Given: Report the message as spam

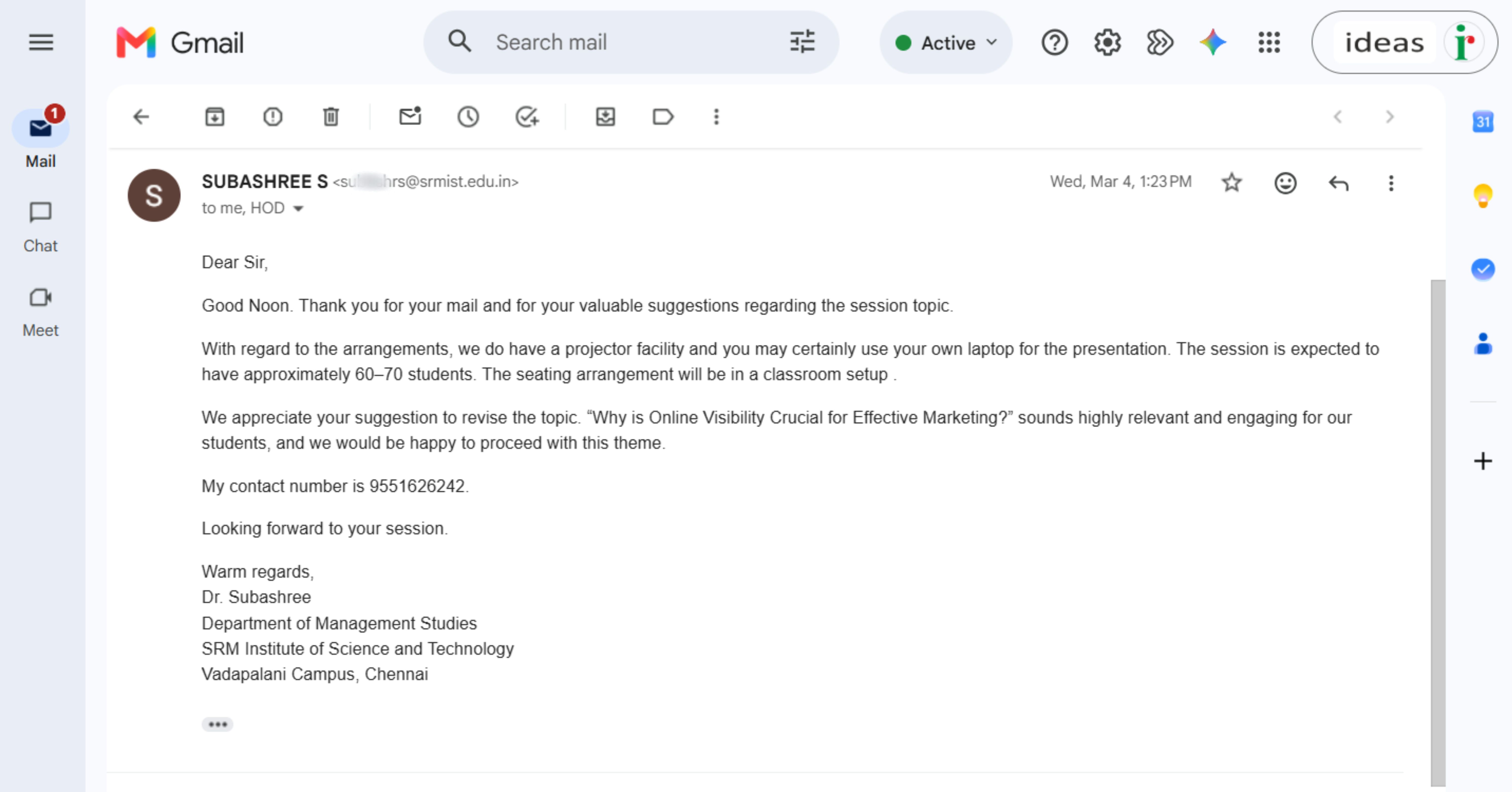Looking at the screenshot, I should (x=273, y=117).
